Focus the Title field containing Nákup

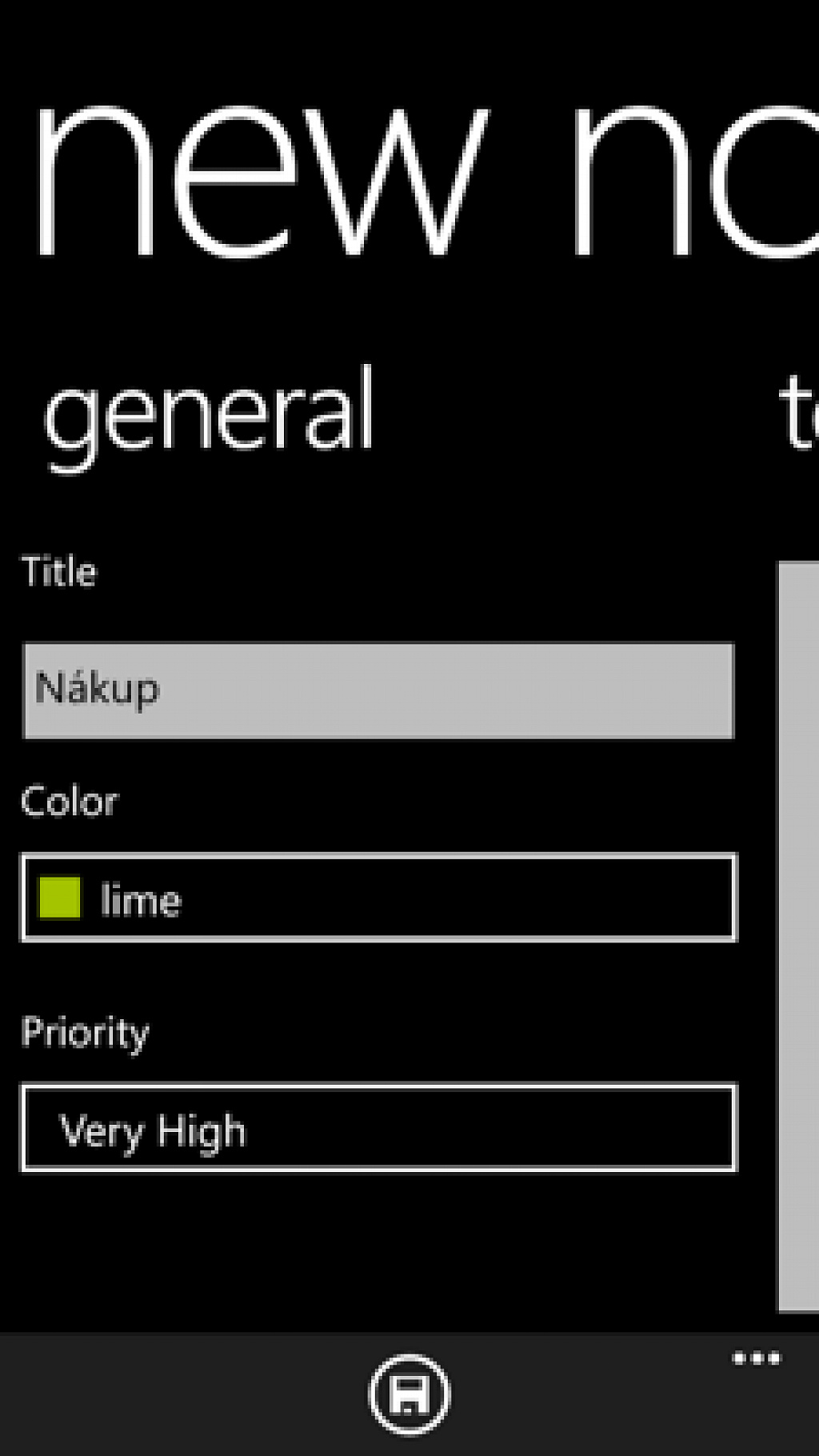point(378,690)
